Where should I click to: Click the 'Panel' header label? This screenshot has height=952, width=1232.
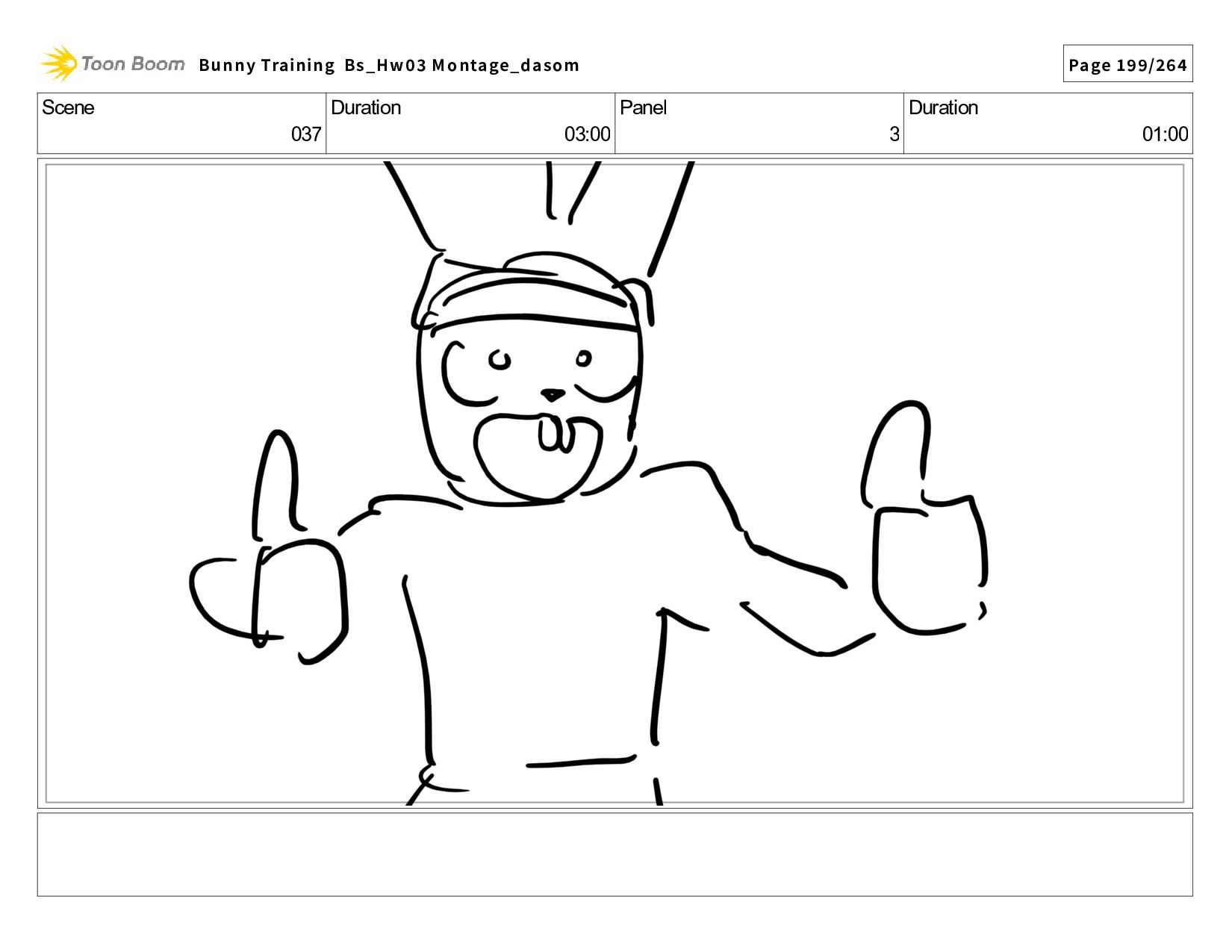[x=643, y=108]
